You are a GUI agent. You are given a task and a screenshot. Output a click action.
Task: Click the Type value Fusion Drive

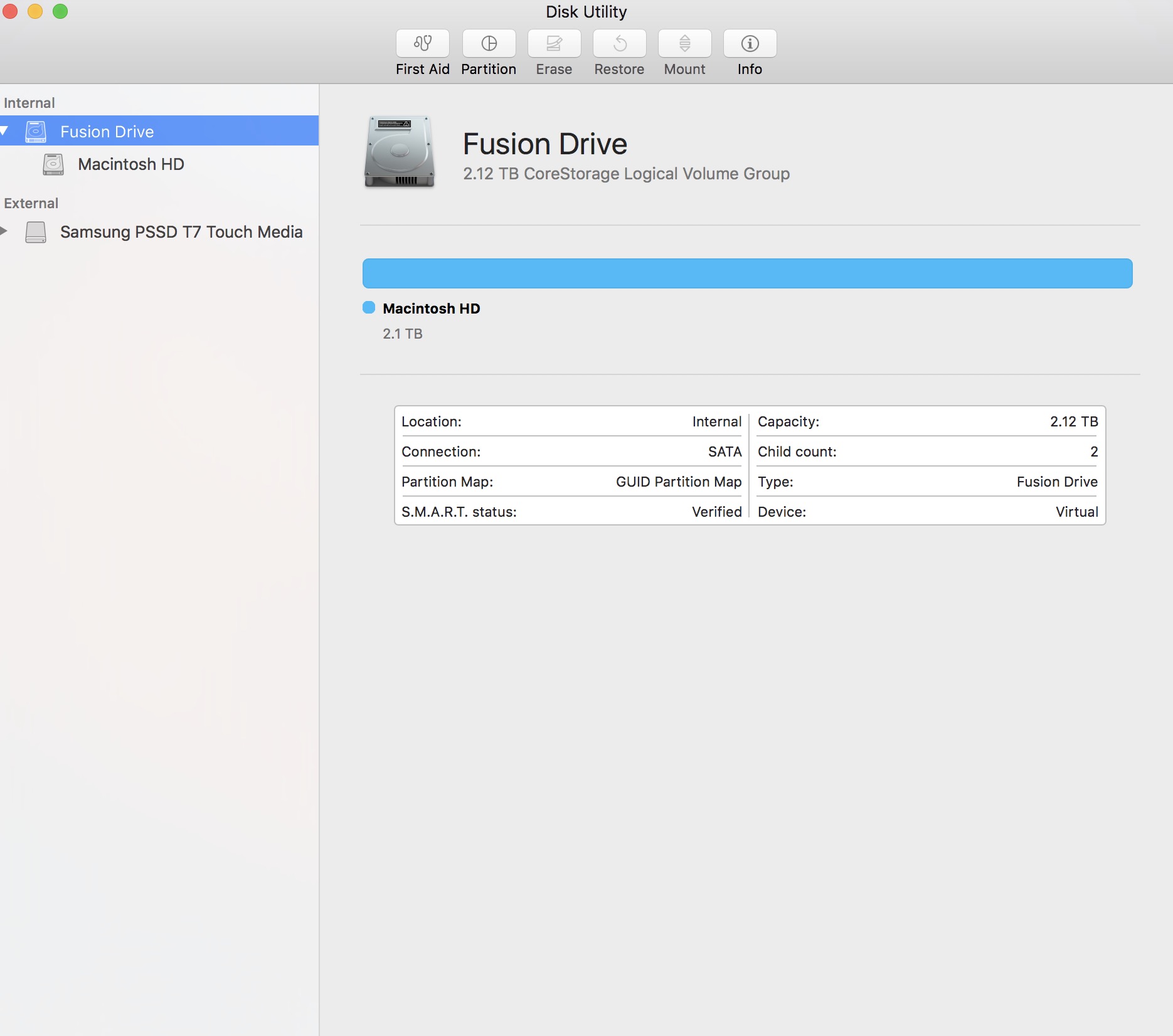1057,482
